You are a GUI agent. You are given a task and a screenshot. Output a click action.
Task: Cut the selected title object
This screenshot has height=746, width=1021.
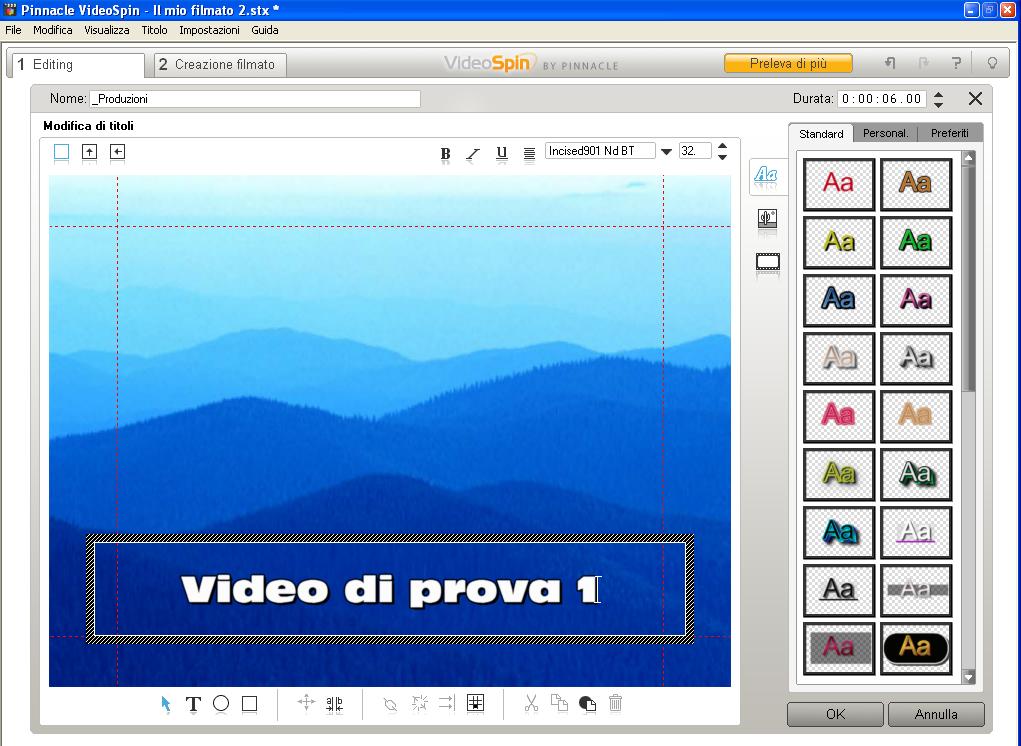click(x=531, y=703)
